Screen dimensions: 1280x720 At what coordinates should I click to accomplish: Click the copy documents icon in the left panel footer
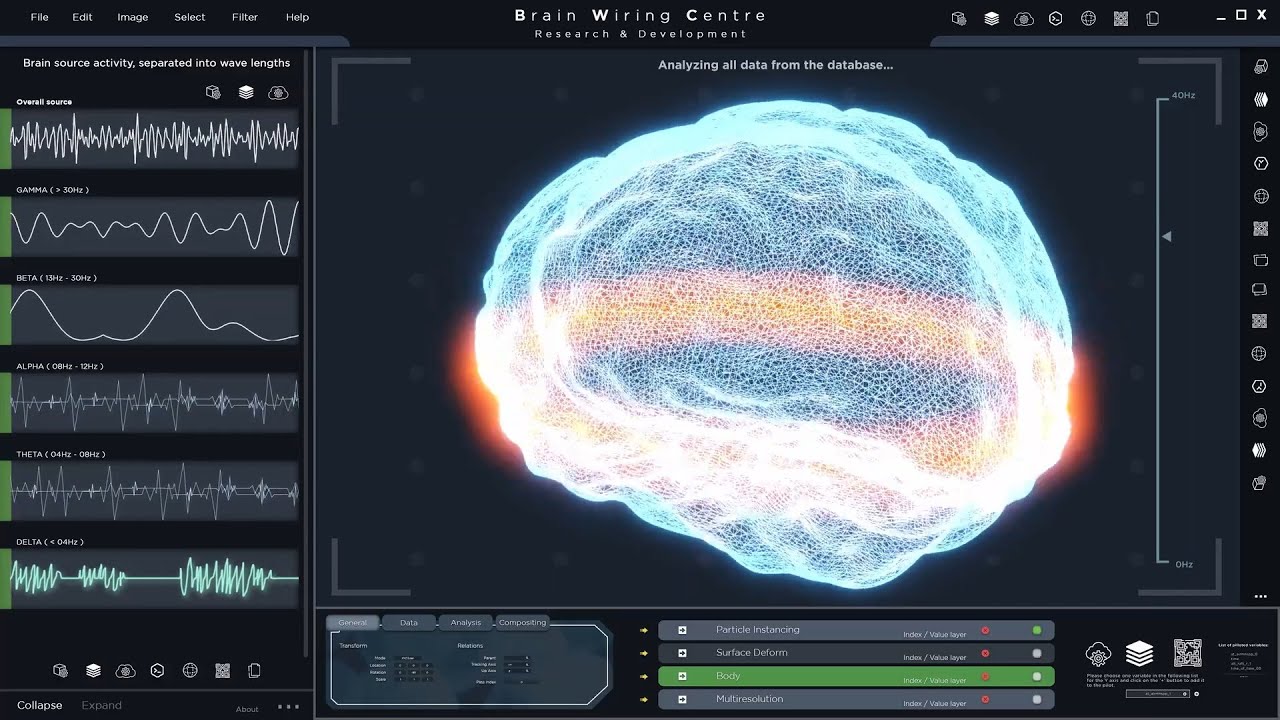(x=254, y=670)
